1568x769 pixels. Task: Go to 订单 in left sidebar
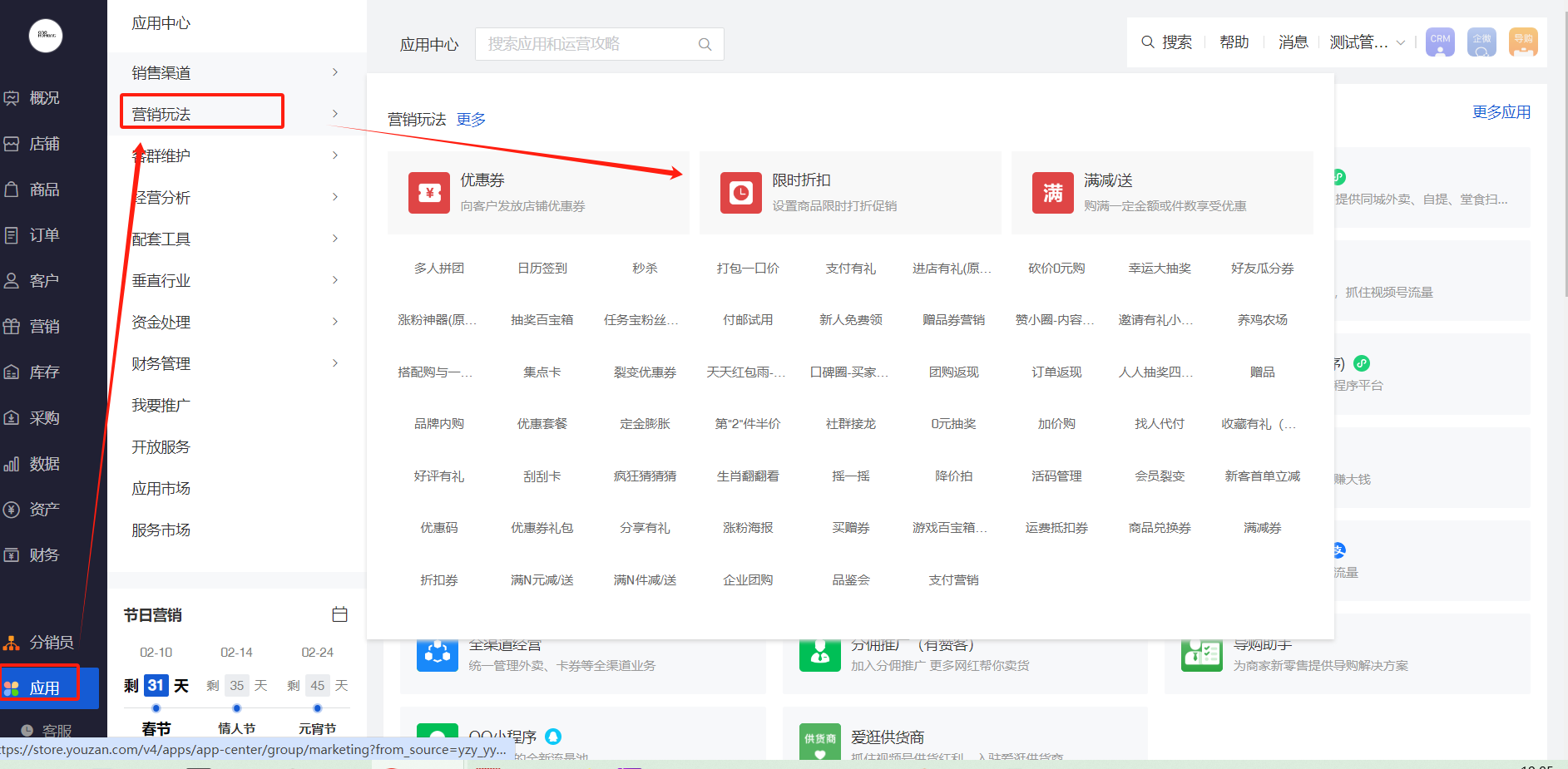44,235
